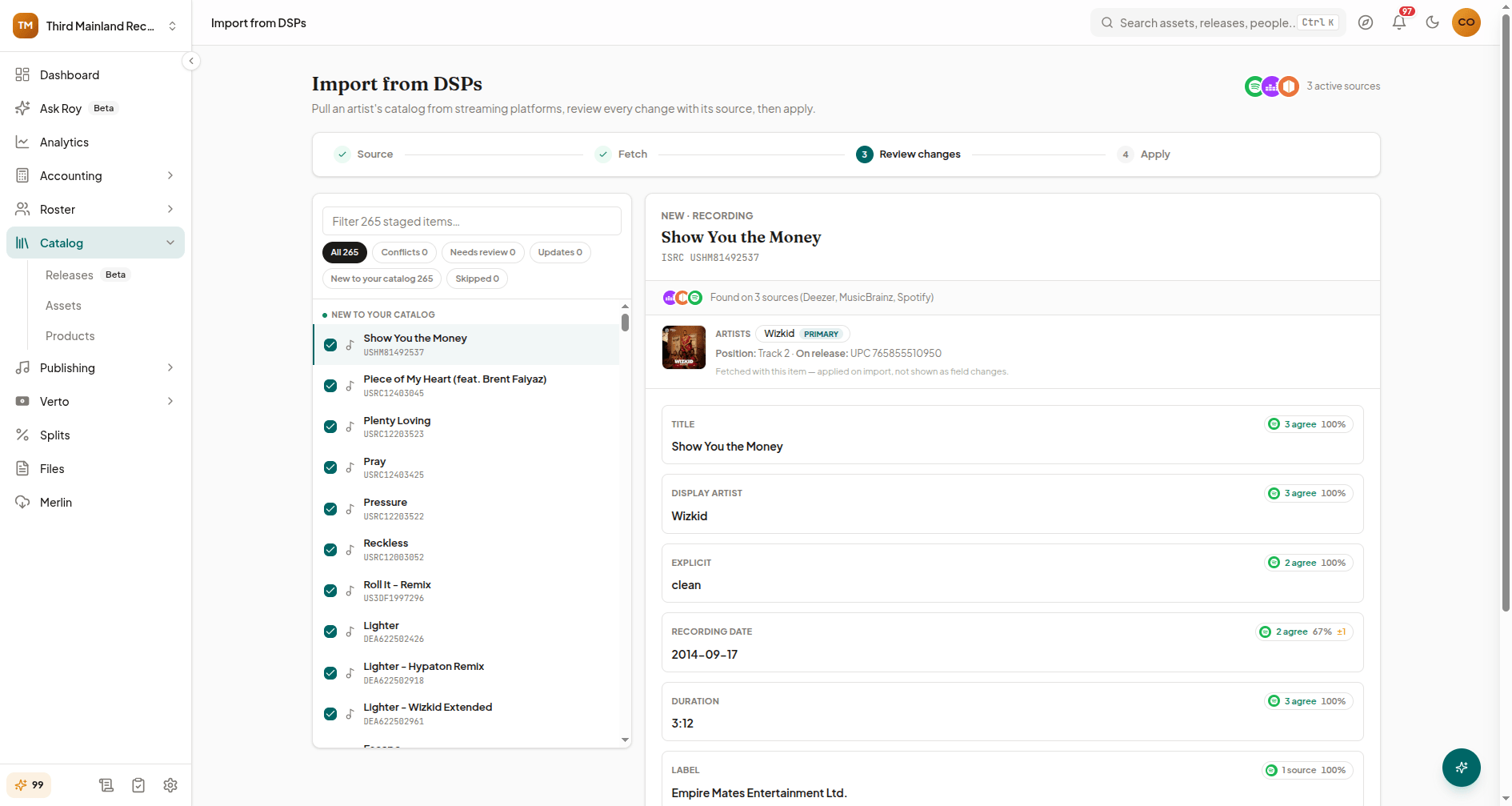Viewport: 1512px width, 806px height.
Task: Open the CO user avatar menu
Action: 1466,22
